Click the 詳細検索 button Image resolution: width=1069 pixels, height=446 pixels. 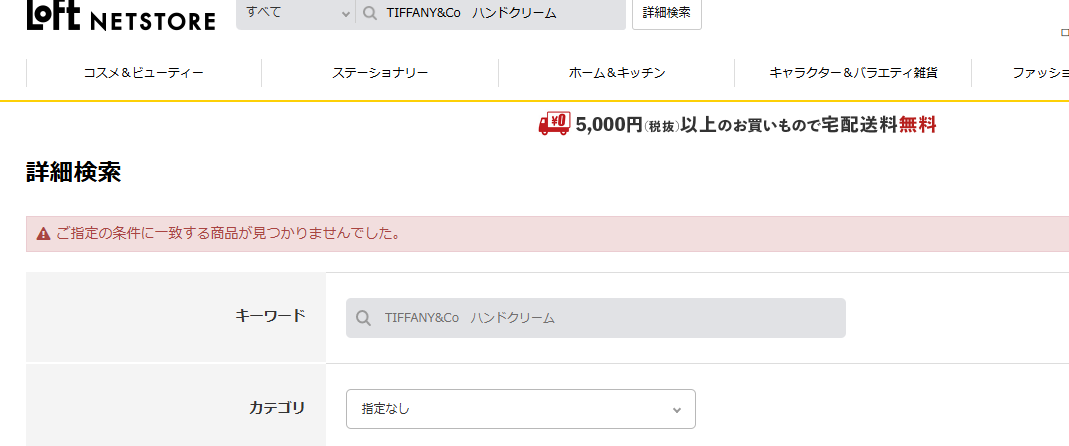click(x=667, y=13)
